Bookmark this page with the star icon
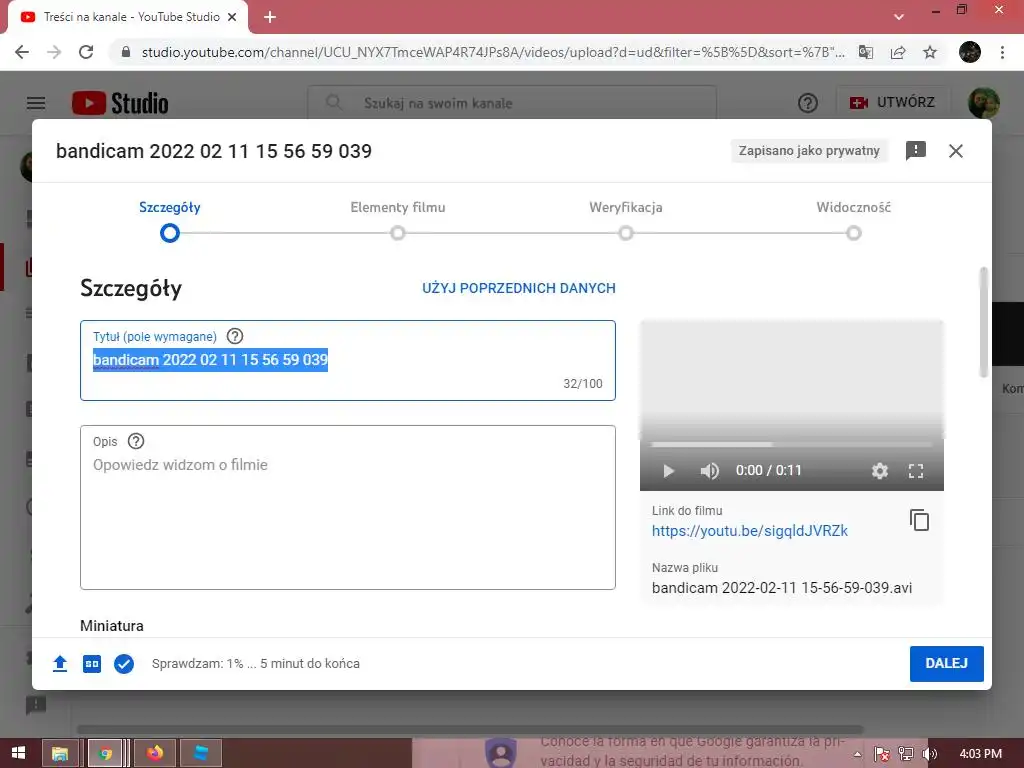Screen dimensions: 1024x768 click(930, 52)
